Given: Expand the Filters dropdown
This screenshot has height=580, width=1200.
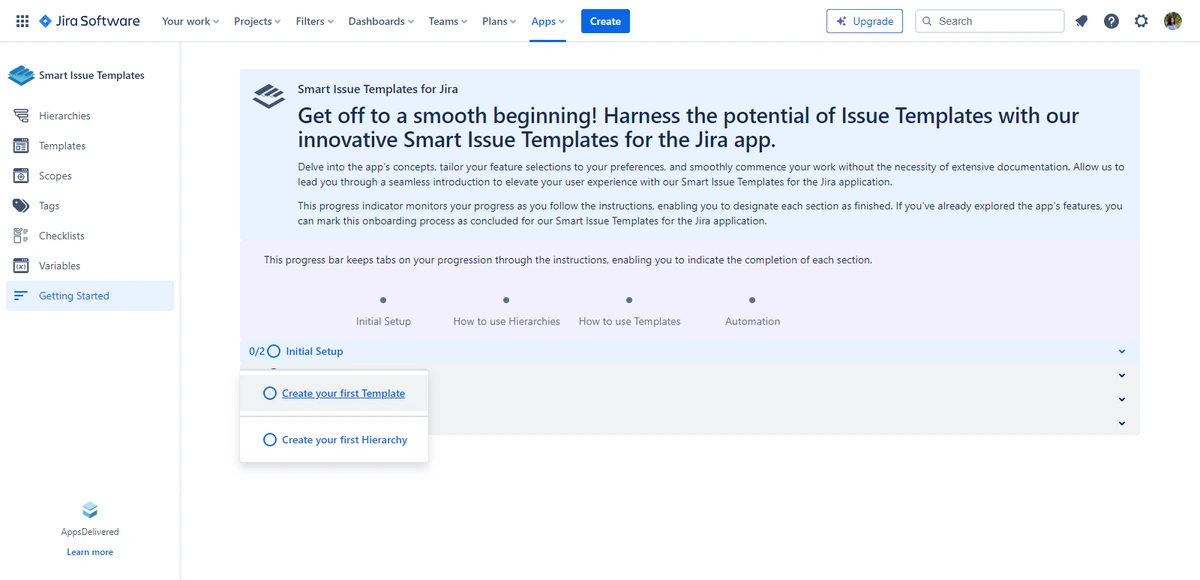Looking at the screenshot, I should (314, 21).
